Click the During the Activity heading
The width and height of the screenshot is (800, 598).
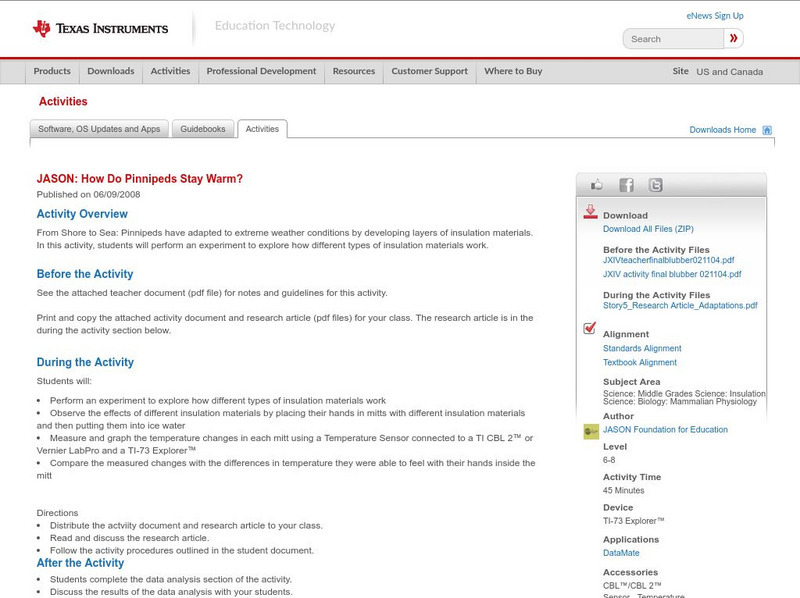point(85,362)
